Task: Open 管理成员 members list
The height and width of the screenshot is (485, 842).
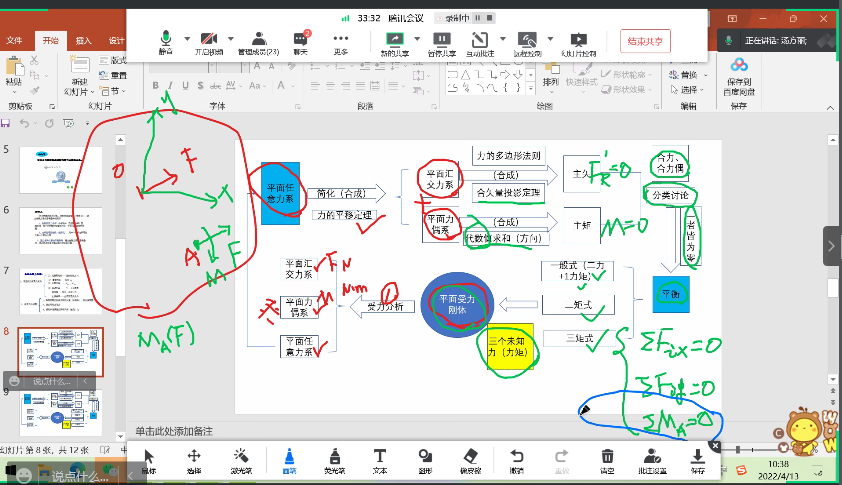Action: pyautogui.click(x=258, y=41)
